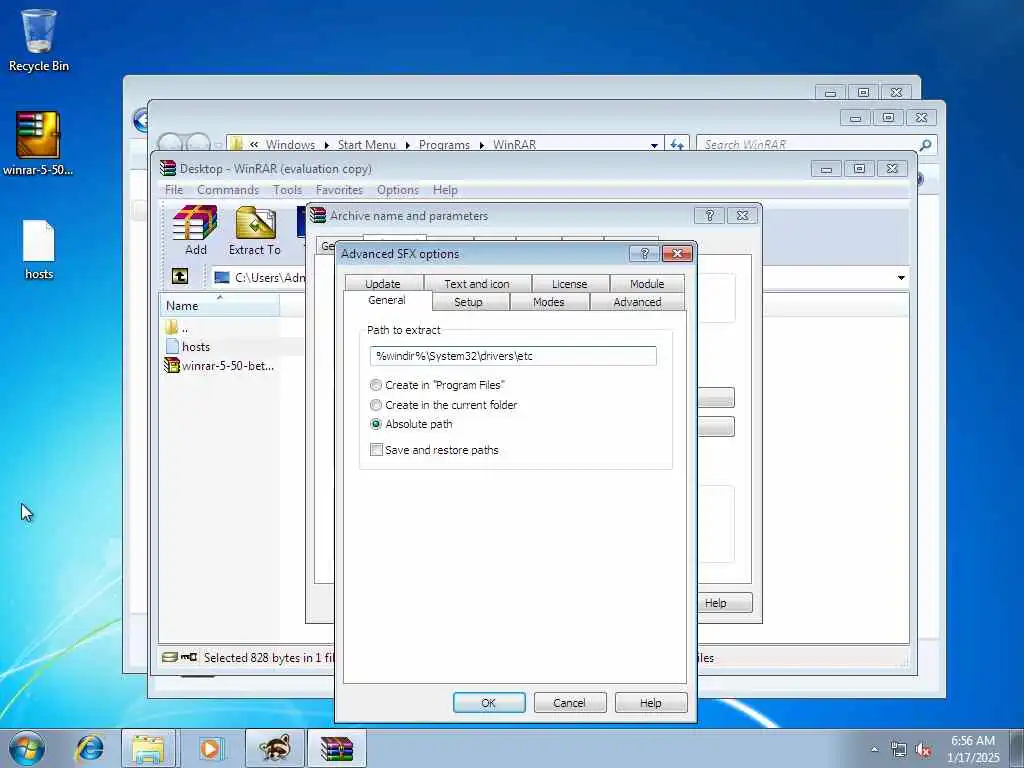
Task: Select the hosts file on the desktop
Action: point(39,250)
